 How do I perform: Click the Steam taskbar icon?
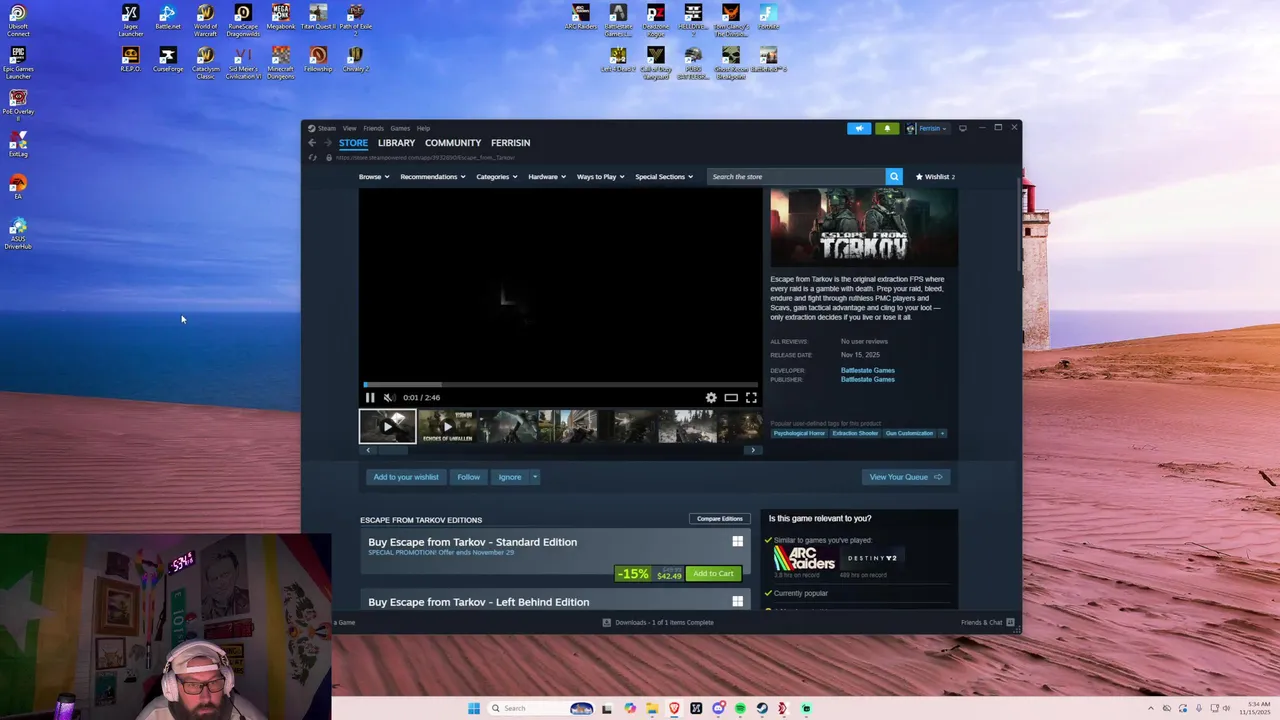point(762,708)
